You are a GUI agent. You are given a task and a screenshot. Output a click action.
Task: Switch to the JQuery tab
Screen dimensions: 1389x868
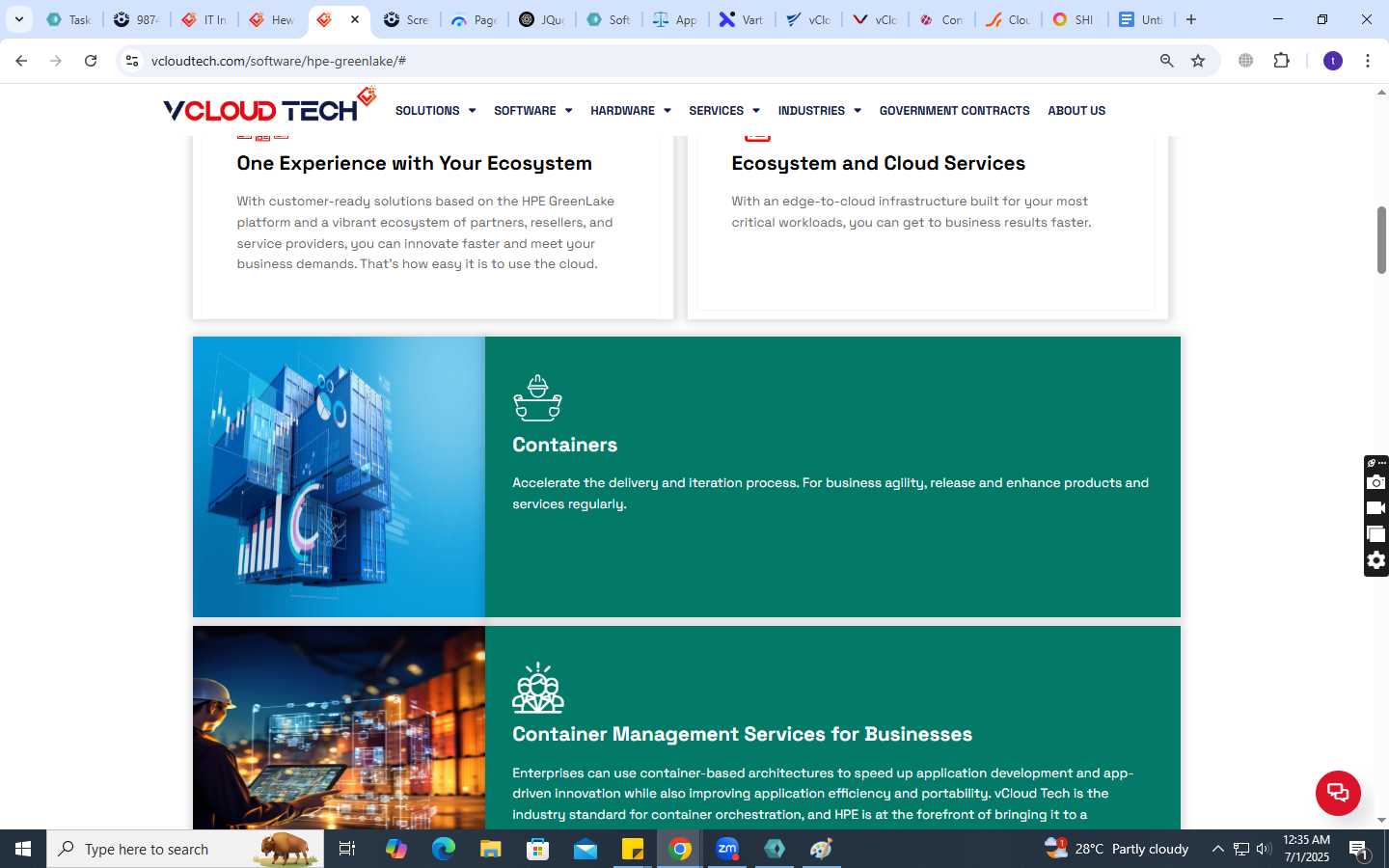542,19
